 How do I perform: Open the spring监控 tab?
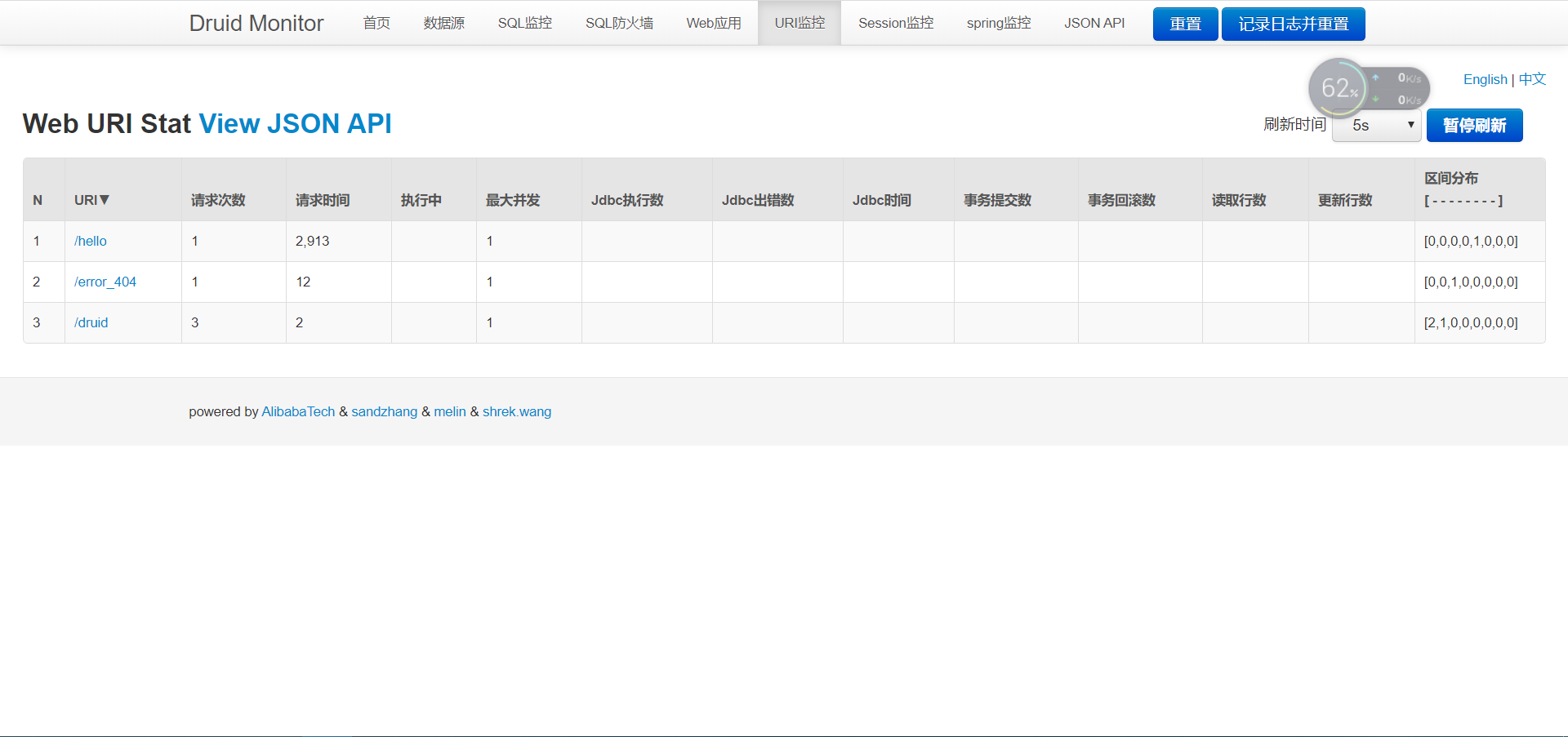pyautogui.click(x=999, y=23)
